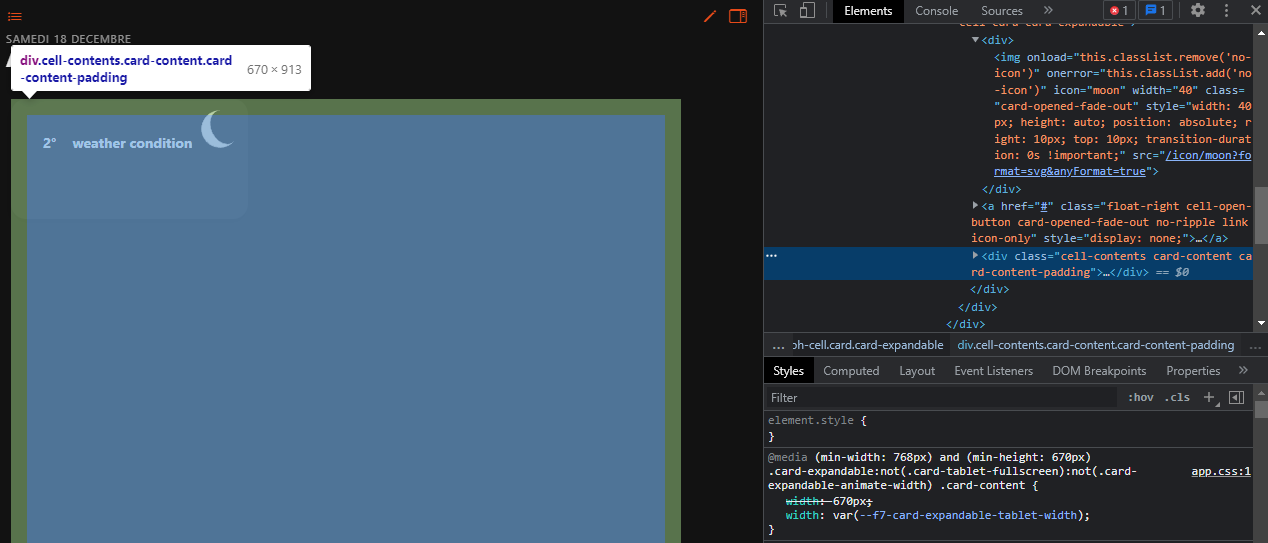Click the blue issues message badge
Screen dimensions: 1268x543
pyautogui.click(x=1156, y=11)
